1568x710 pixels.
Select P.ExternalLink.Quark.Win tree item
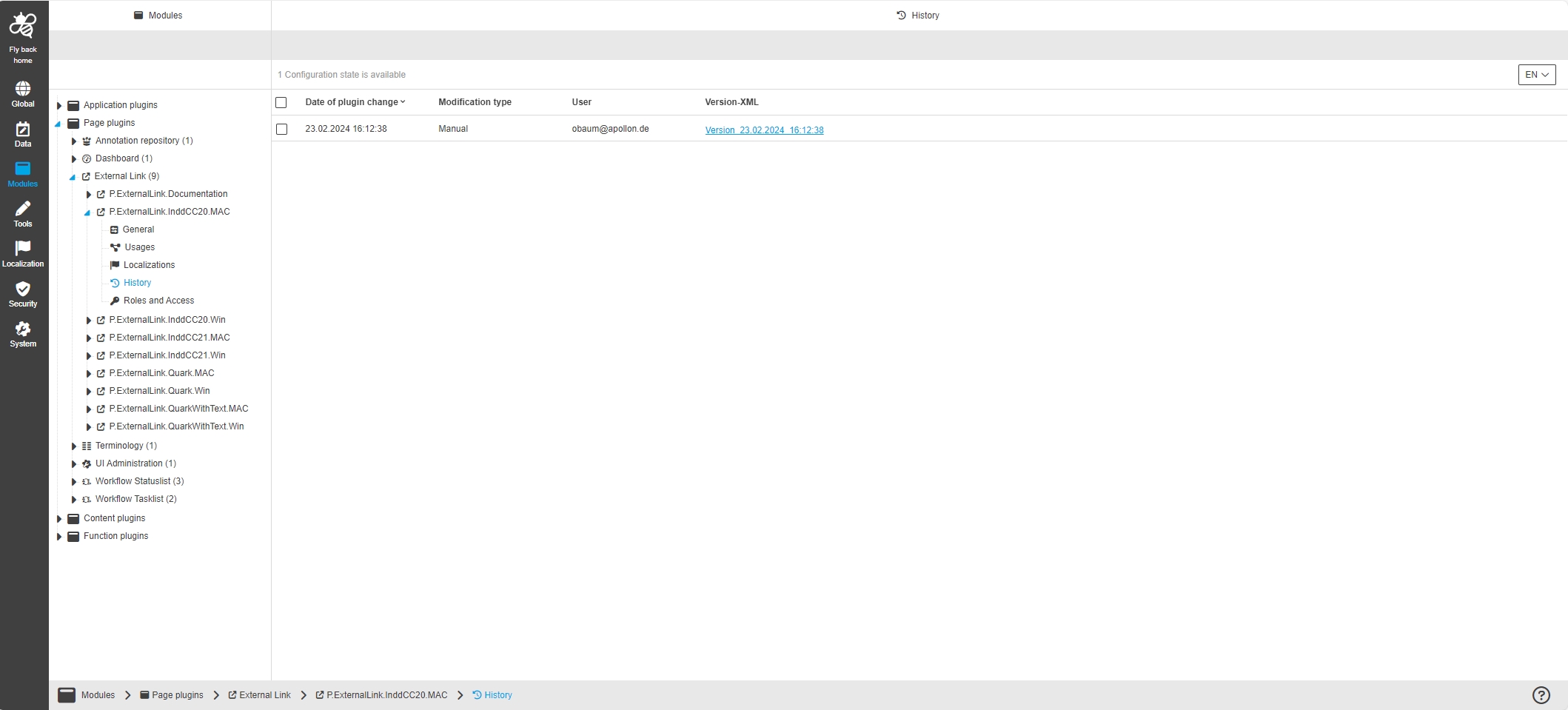click(159, 391)
